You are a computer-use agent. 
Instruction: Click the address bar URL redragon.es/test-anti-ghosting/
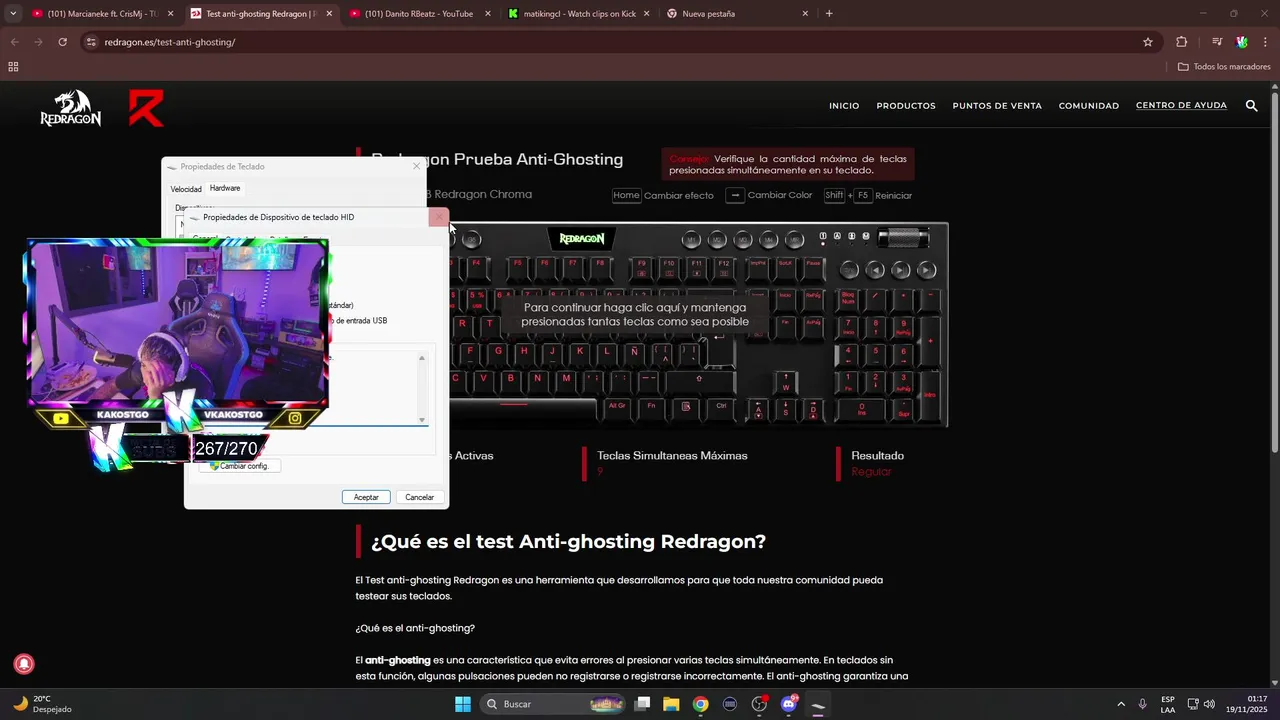tap(170, 42)
